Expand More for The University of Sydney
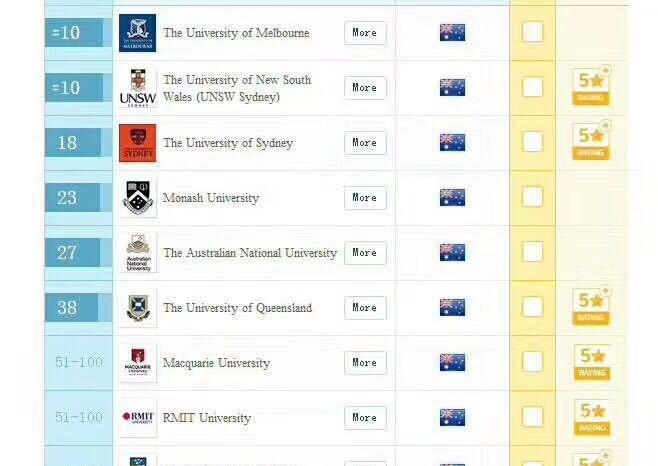658x466 pixels. click(365, 143)
